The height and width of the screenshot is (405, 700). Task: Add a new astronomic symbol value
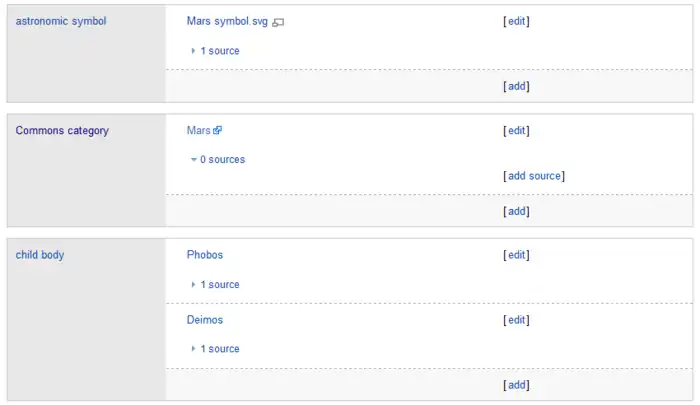coord(516,86)
